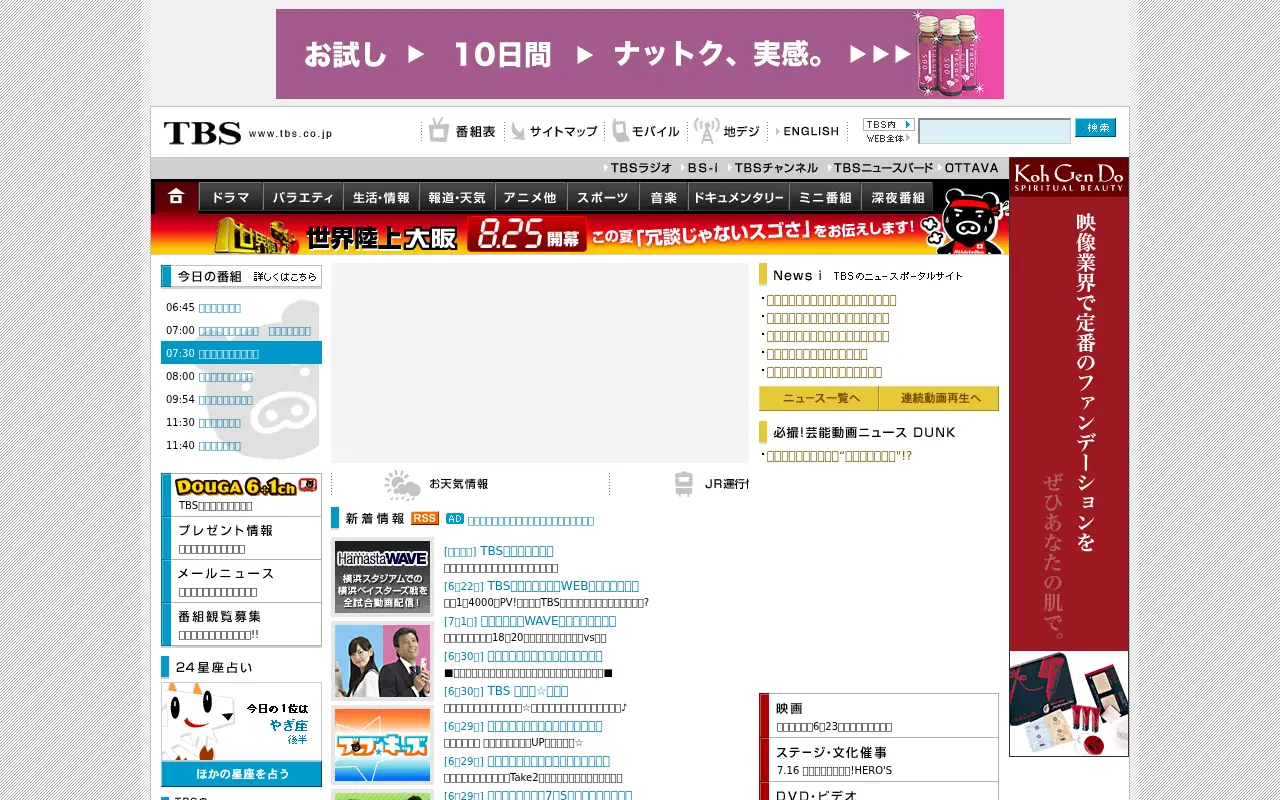Click the 連続動画再生へ button
Screen dimensions: 1280x800
pyautogui.click(x=939, y=398)
